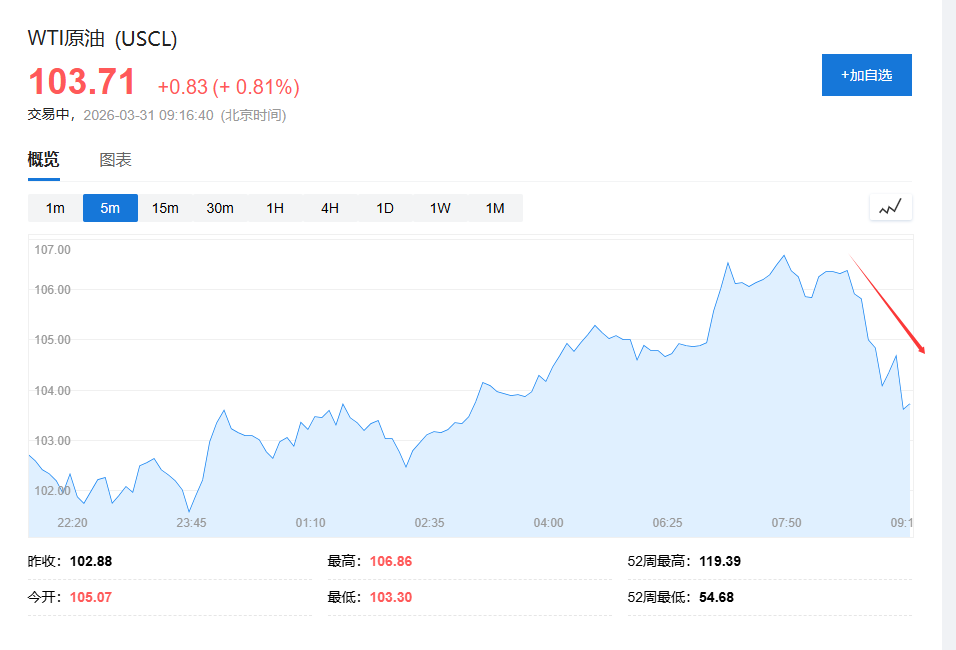The image size is (956, 650).
Task: Select the 15m timeframe
Action: click(x=164, y=208)
